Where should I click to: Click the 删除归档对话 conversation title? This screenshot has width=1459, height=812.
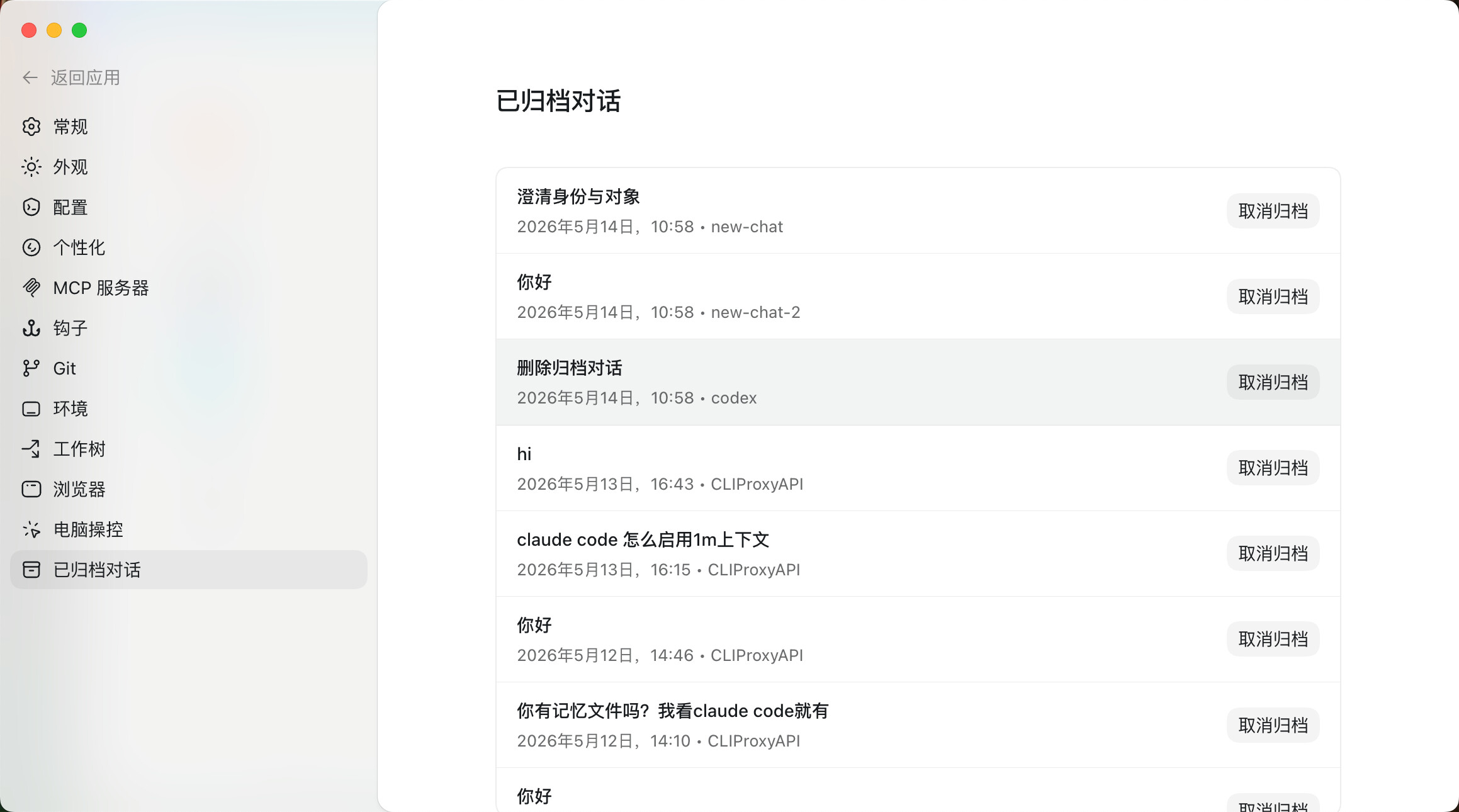tap(570, 368)
